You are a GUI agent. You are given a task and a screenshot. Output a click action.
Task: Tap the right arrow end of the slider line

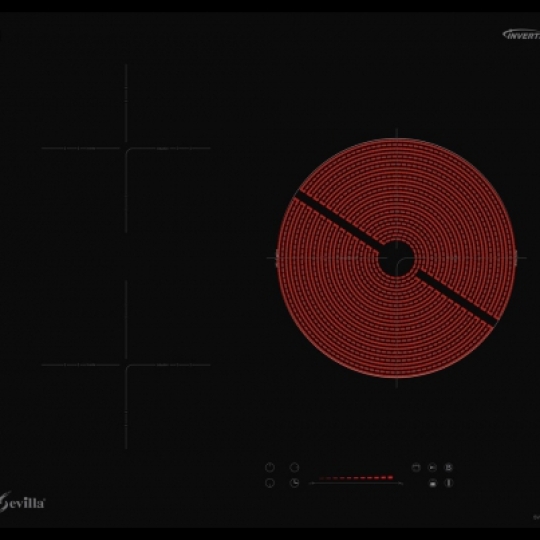[x=401, y=483]
